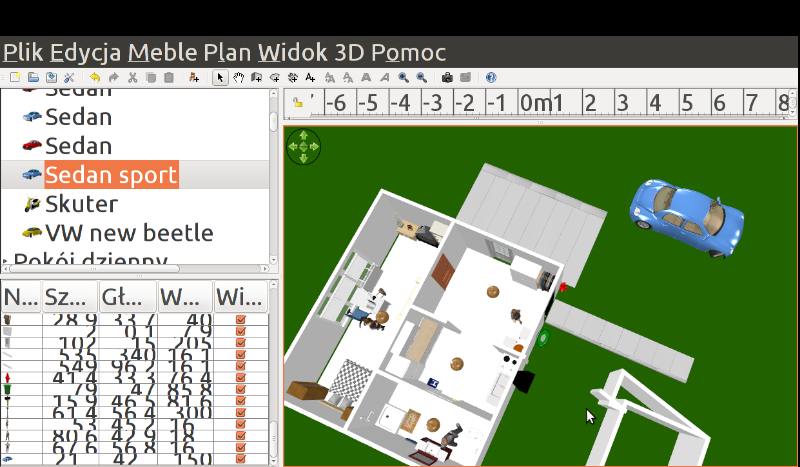Click the blue sports car in 3D view
800x467 pixels.
click(x=686, y=212)
